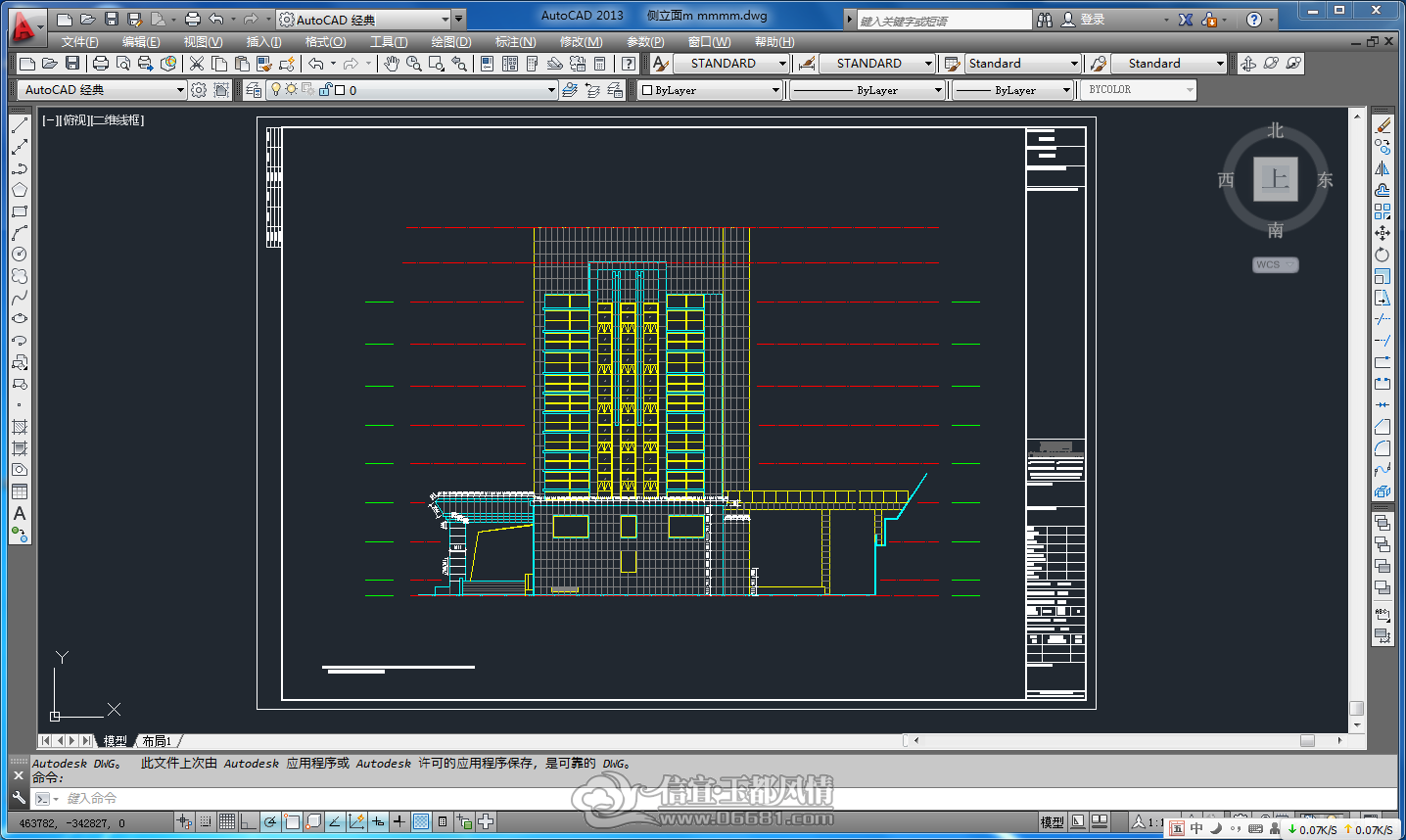The image size is (1406, 840).
Task: Open the ByLayer color dropdown
Action: tap(710, 90)
